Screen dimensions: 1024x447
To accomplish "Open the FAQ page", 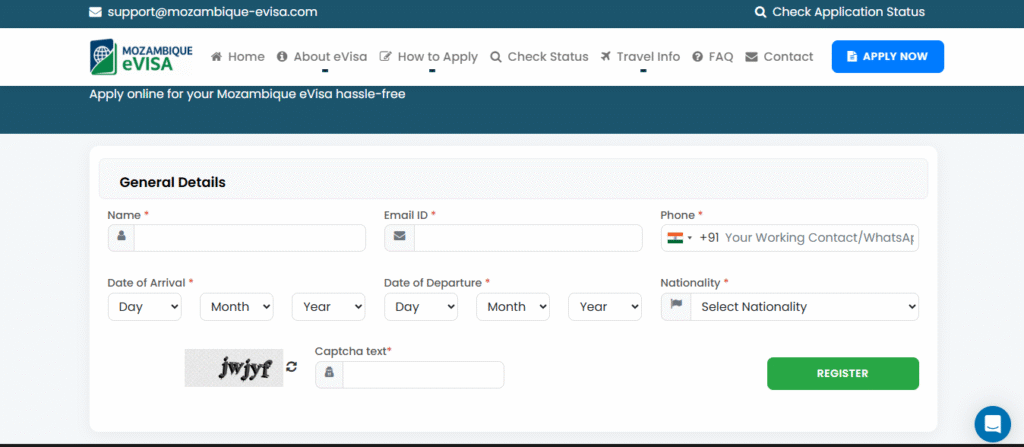I will [x=713, y=57].
